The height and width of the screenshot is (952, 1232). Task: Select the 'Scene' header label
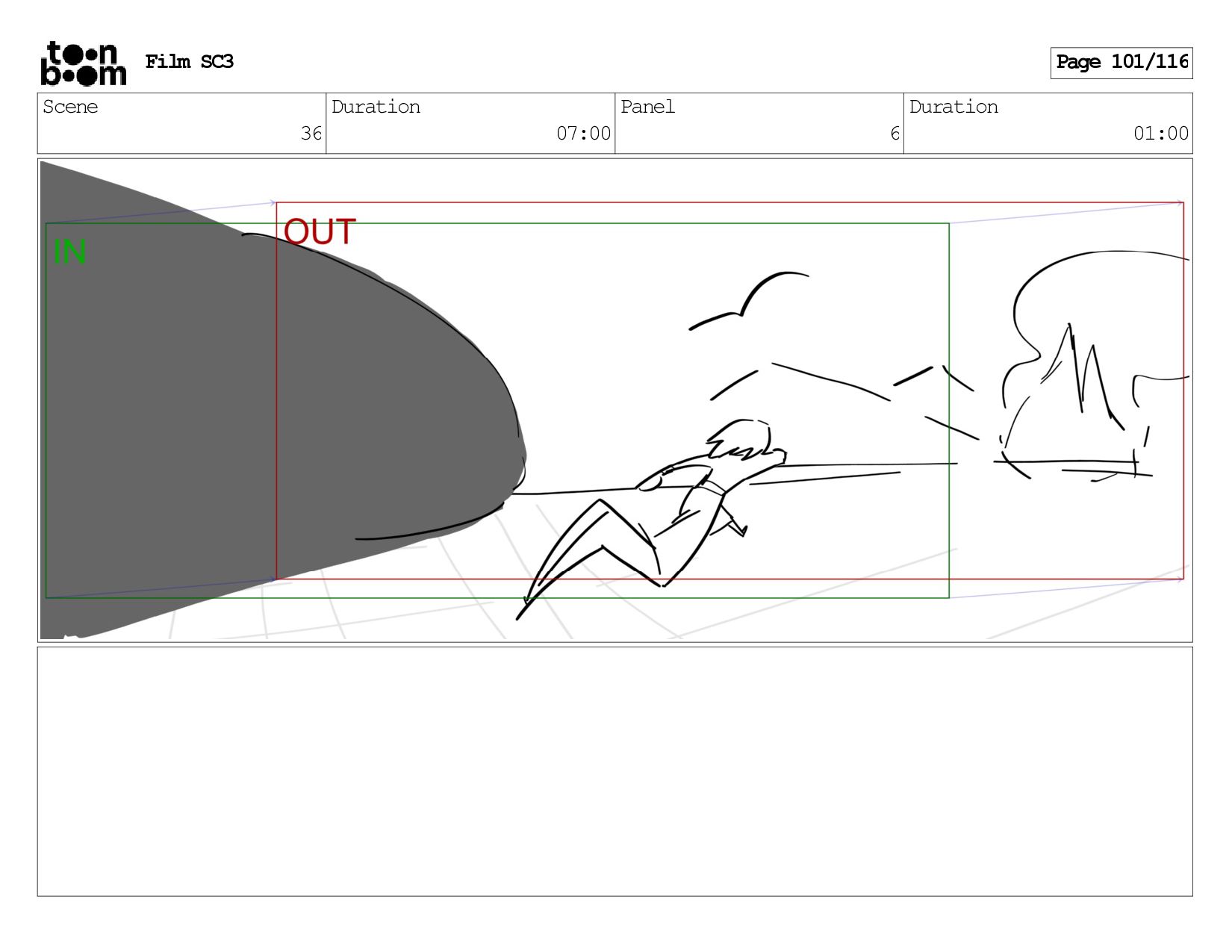tap(70, 107)
